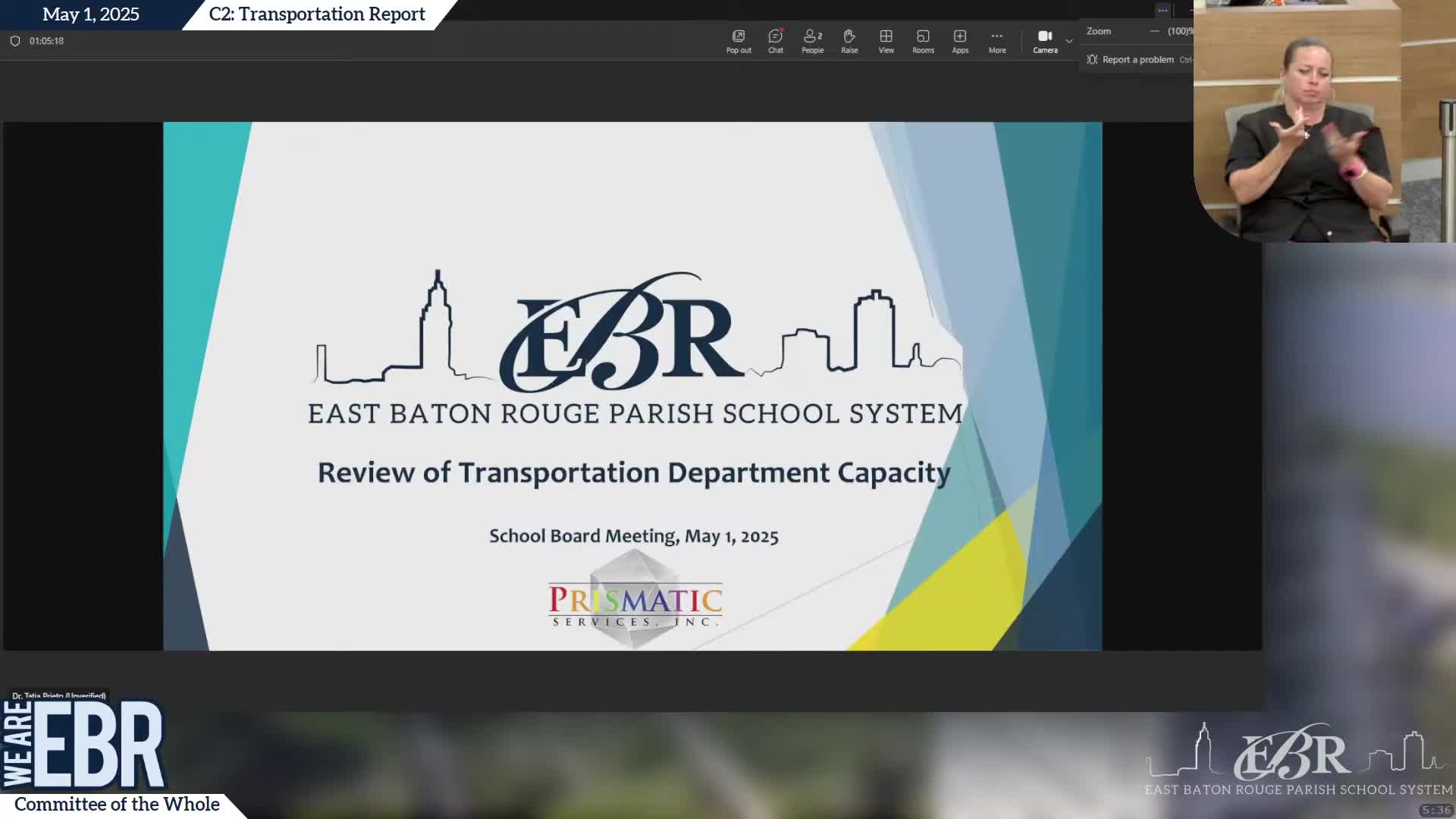The image size is (1456, 819).
Task: Click the meeting timer icon
Action: [15, 41]
